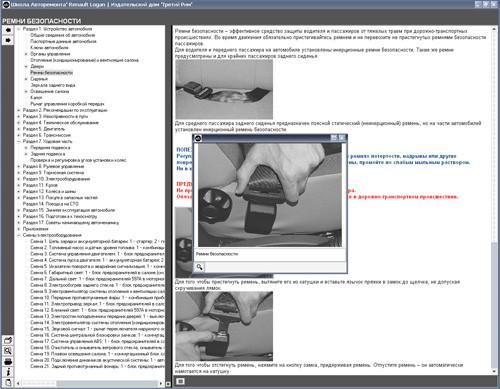Zoom the popup image with magnifier icon

[199, 267]
